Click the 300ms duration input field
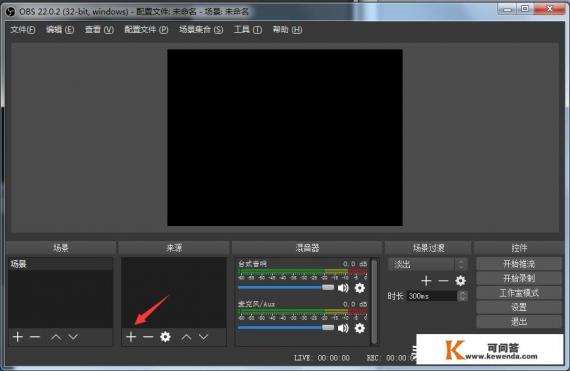The image size is (570, 371). 432,296
